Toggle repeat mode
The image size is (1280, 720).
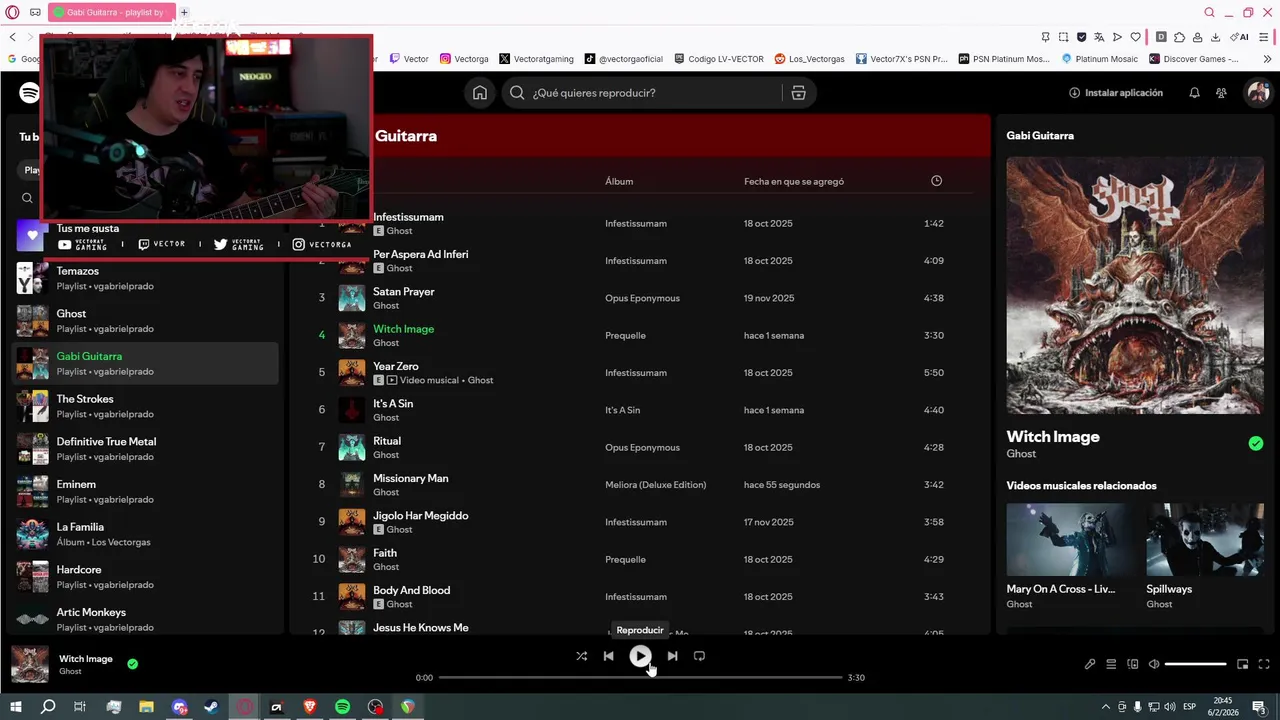click(x=699, y=656)
